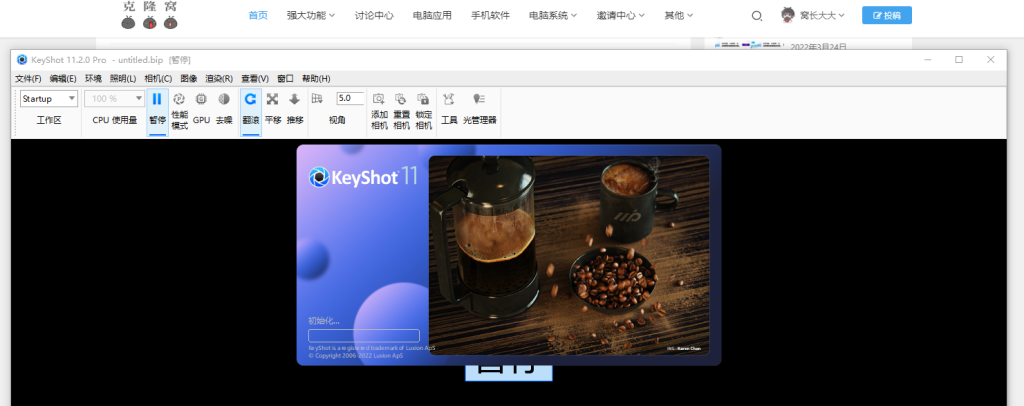Viewport: 1024px width, 406px height.
Task: Open the 文件(F) menu
Action: pyautogui.click(x=29, y=78)
